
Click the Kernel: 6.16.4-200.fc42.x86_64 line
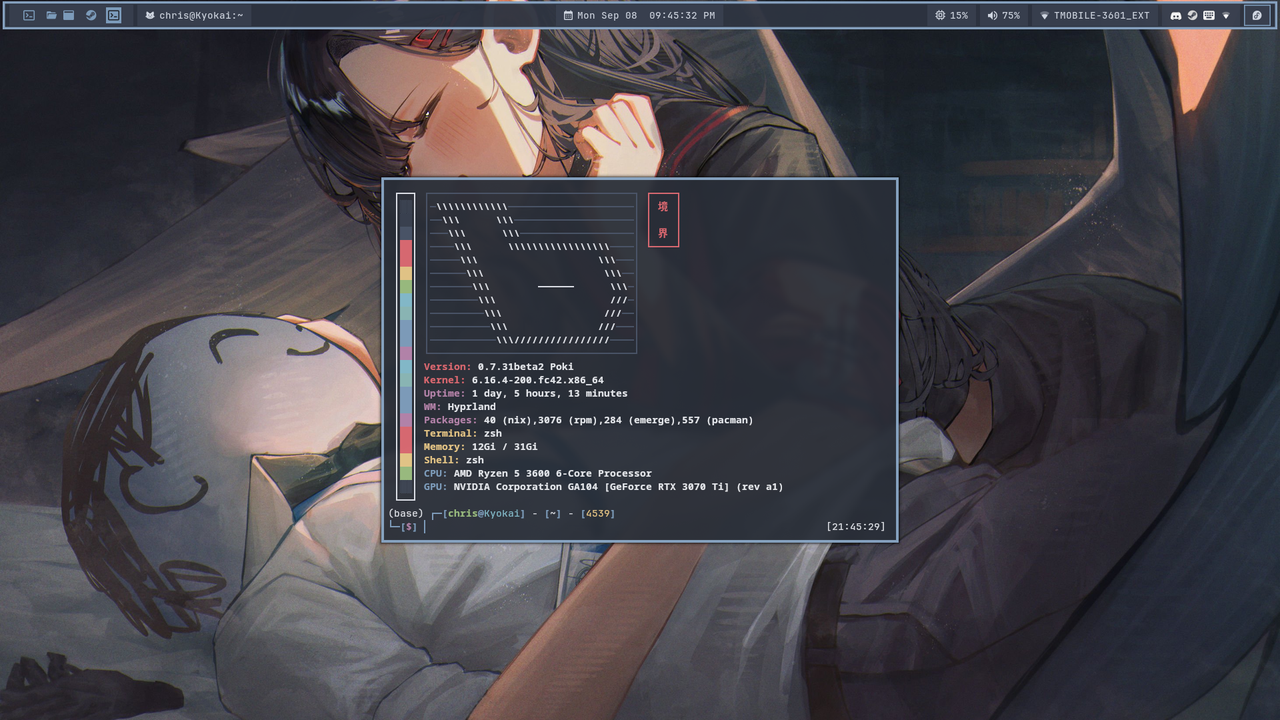point(514,380)
